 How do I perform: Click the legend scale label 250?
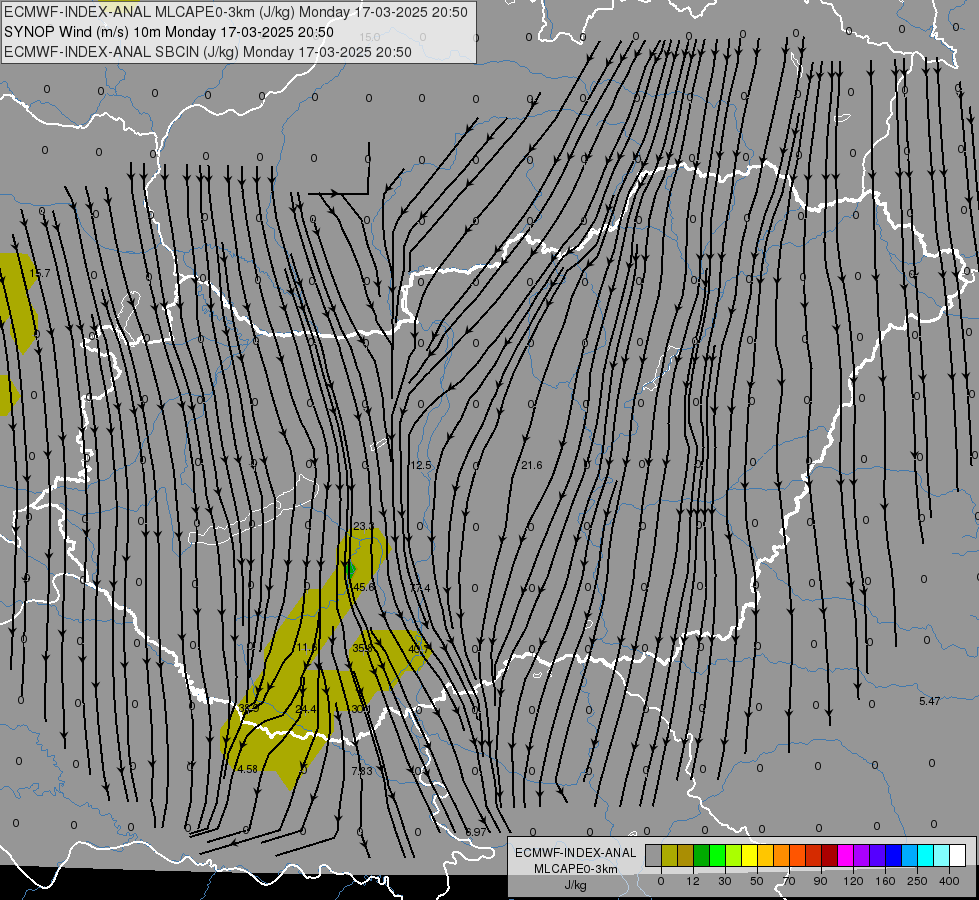tap(917, 881)
